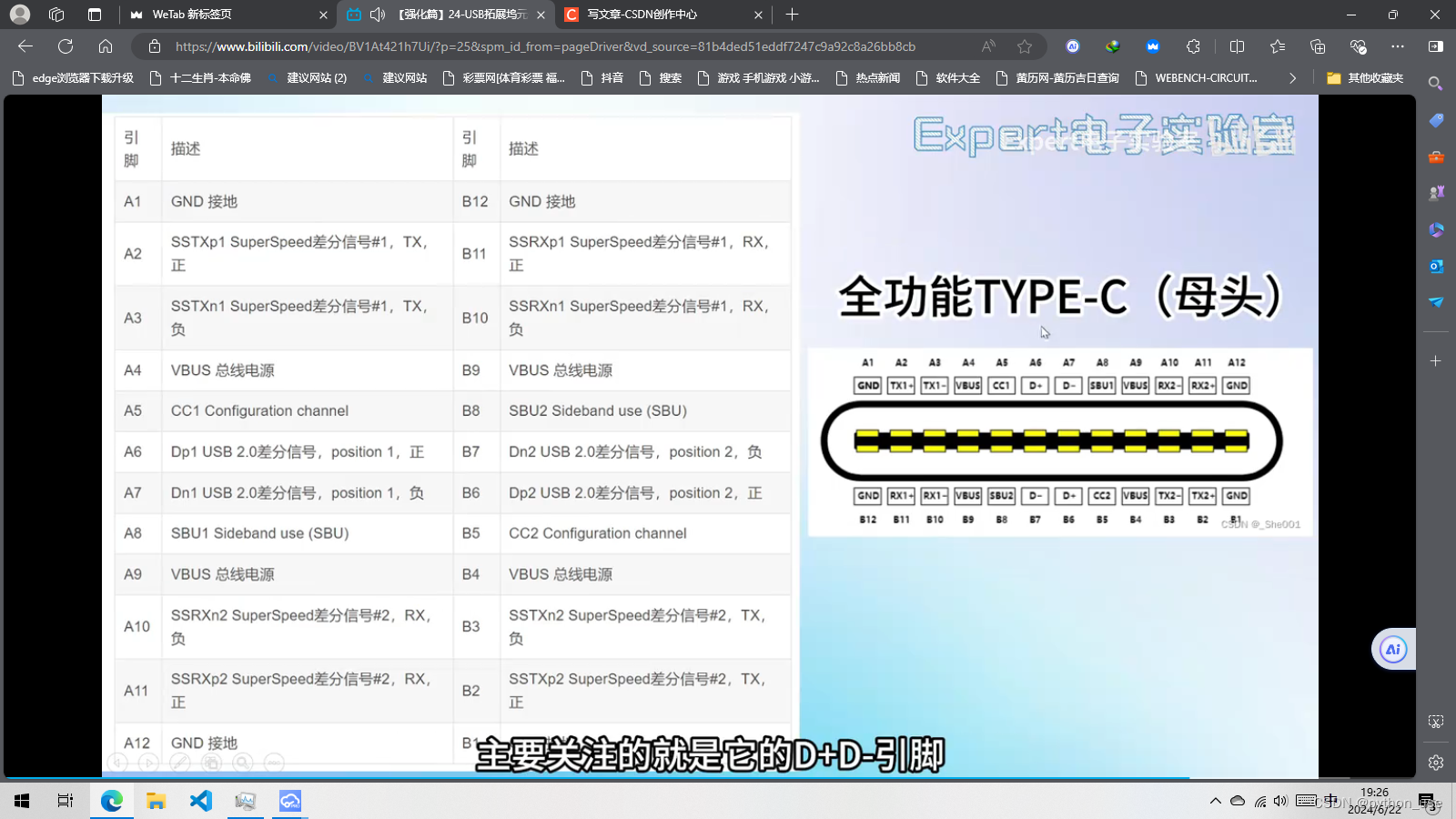Open the Windows Start menu
This screenshot has width=1456, height=819.
(22, 801)
